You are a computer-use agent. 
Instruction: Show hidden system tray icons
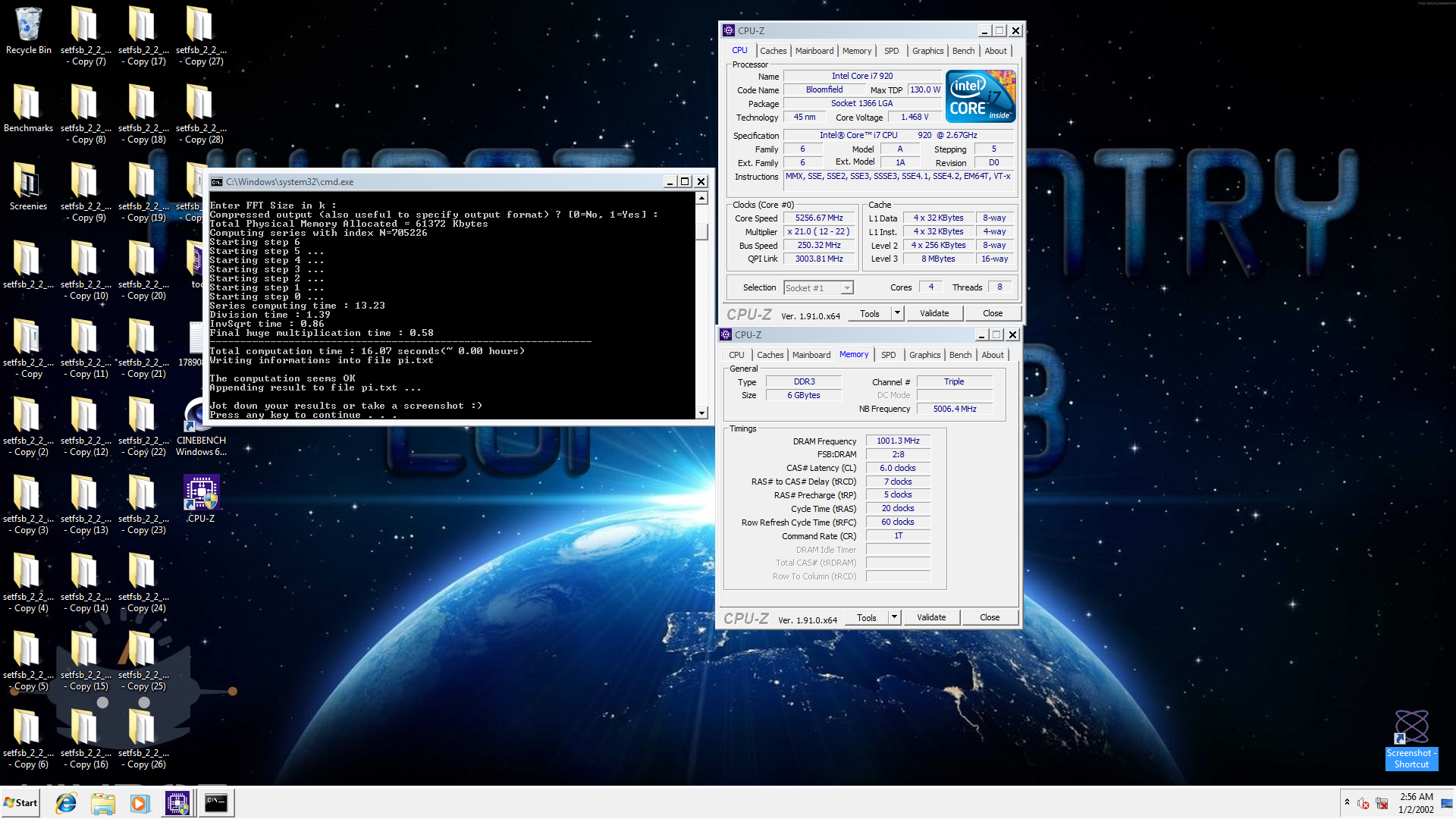[1347, 802]
